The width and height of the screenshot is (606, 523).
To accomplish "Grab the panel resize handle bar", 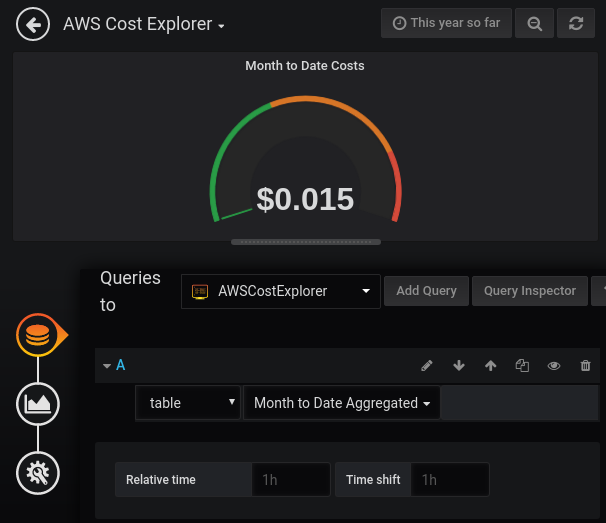I will coord(306,242).
